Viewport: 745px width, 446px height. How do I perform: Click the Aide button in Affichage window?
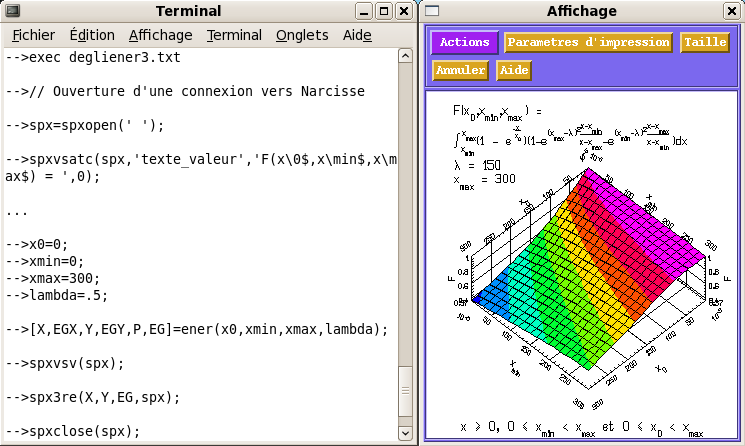click(514, 71)
